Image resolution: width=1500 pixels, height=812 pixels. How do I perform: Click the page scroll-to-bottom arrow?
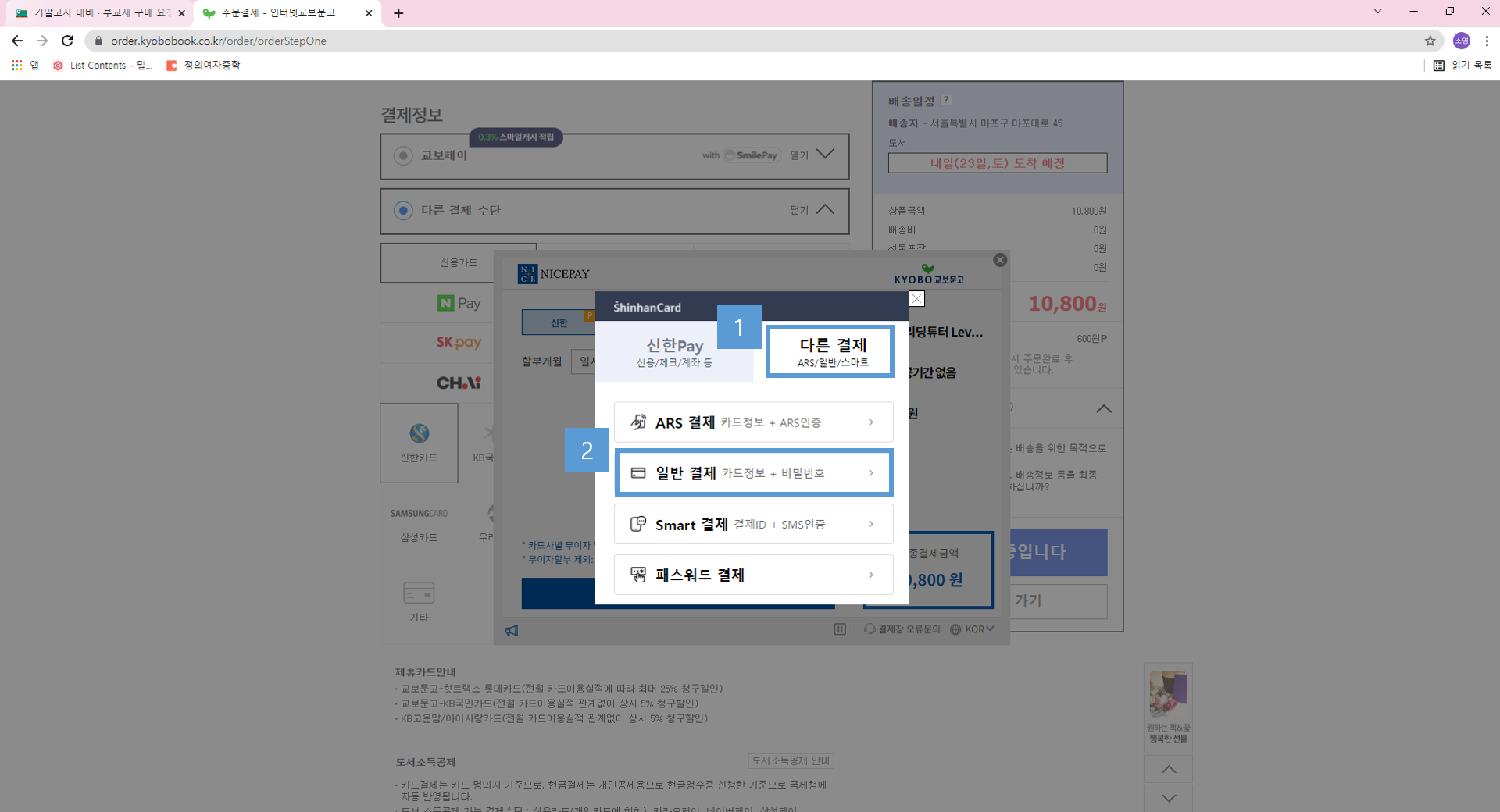coord(1168,798)
